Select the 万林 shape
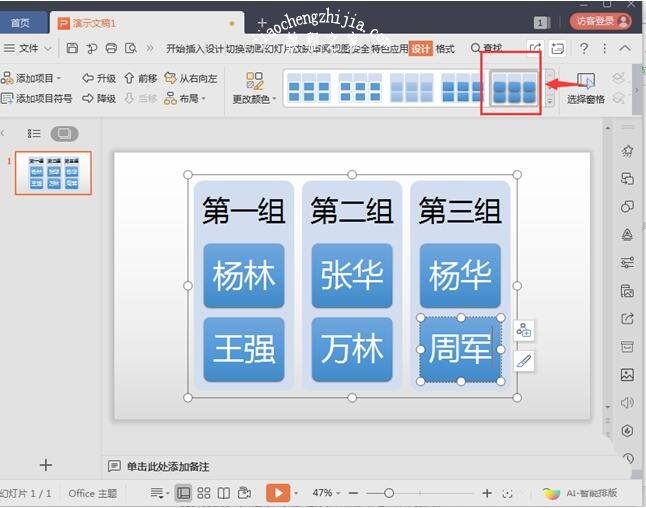 [x=352, y=349]
